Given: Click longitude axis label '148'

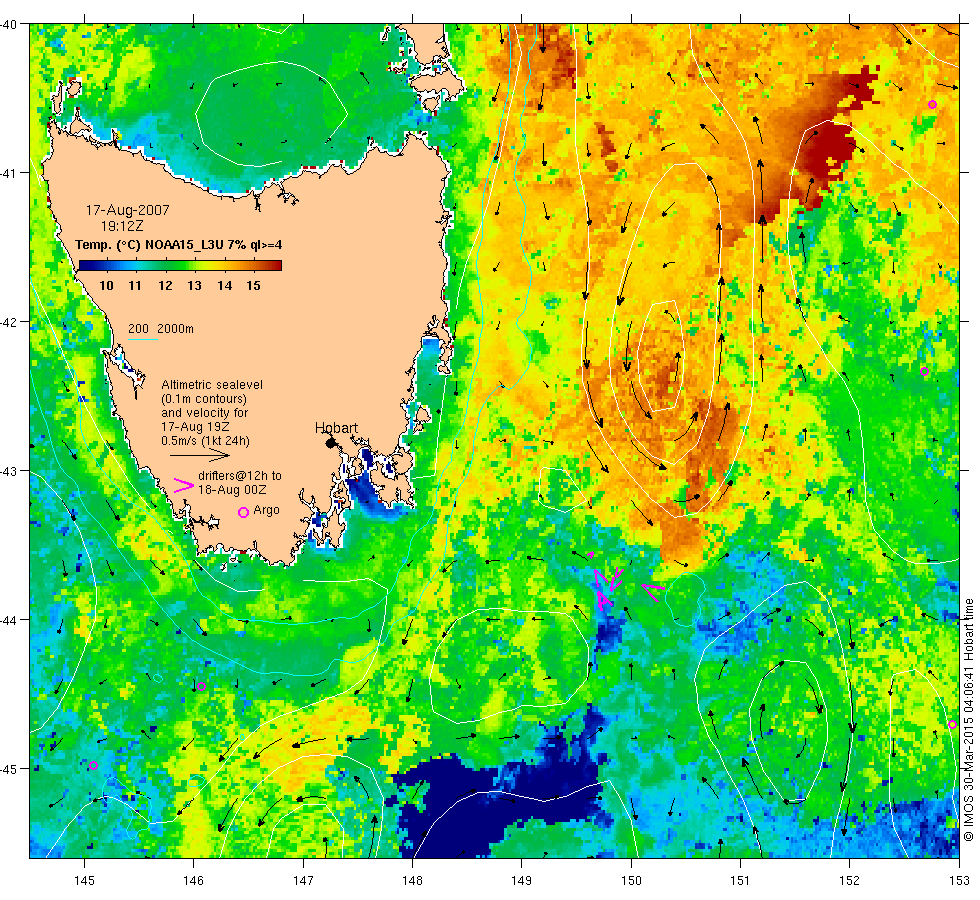Looking at the screenshot, I should pos(412,881).
